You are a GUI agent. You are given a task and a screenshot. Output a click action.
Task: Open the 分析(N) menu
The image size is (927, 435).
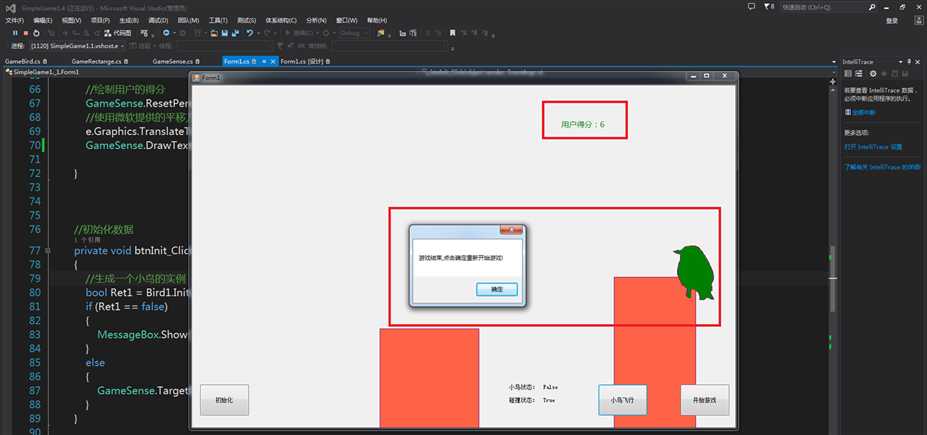[315, 20]
